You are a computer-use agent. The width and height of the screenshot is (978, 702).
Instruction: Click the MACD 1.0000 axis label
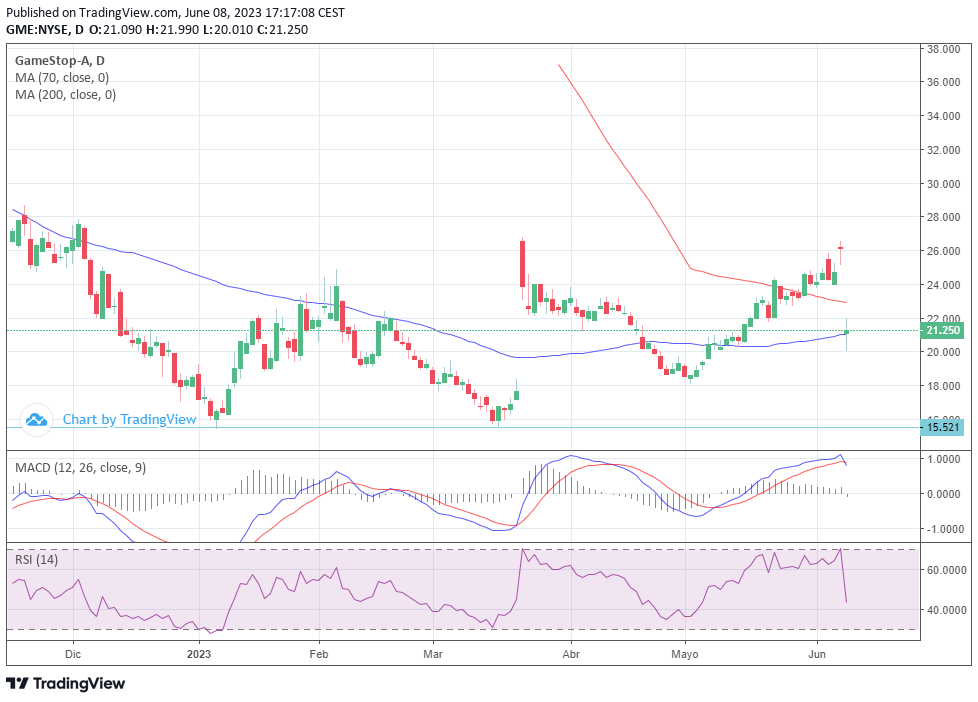click(945, 459)
